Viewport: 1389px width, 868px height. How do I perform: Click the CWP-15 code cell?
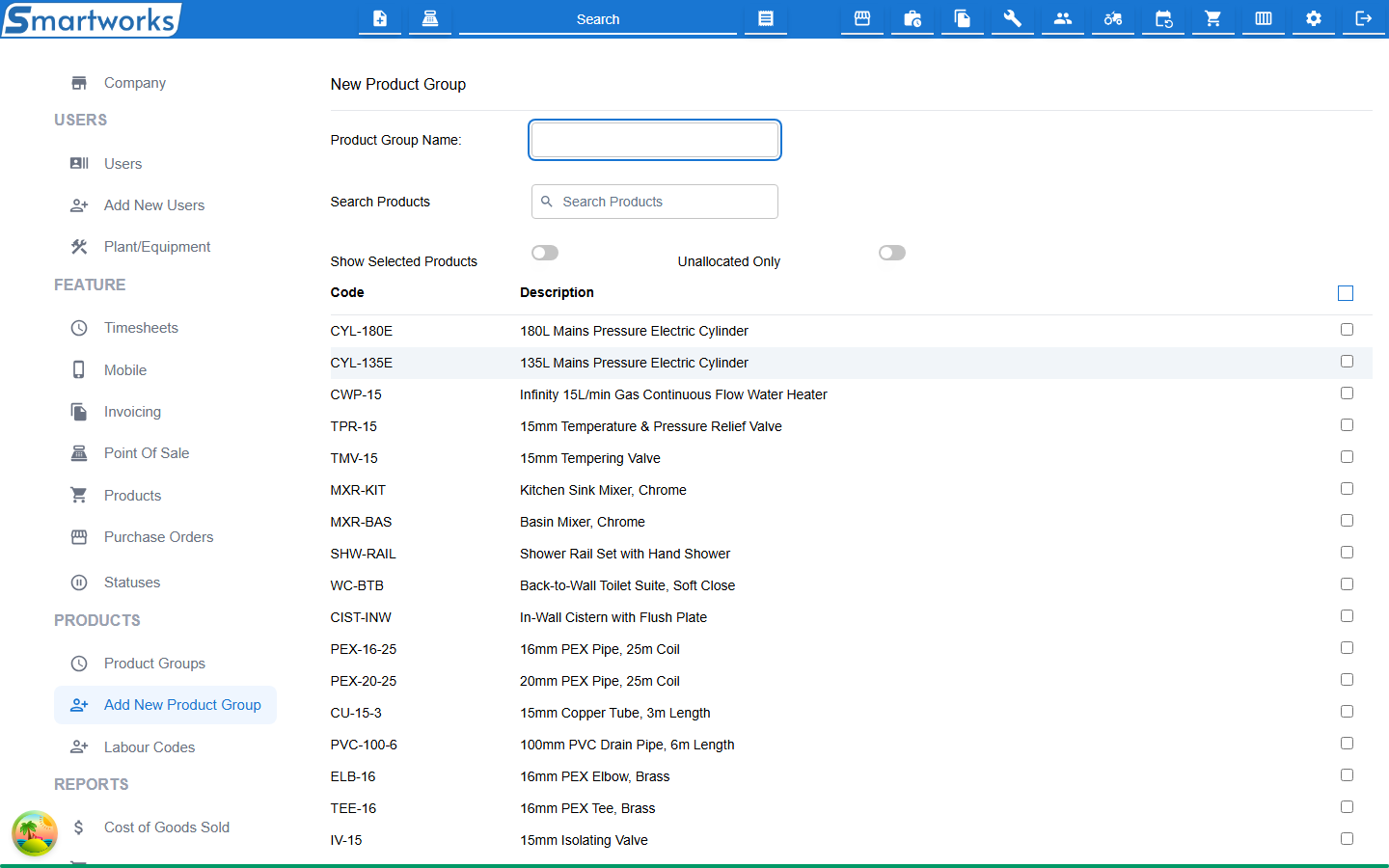pyautogui.click(x=356, y=394)
